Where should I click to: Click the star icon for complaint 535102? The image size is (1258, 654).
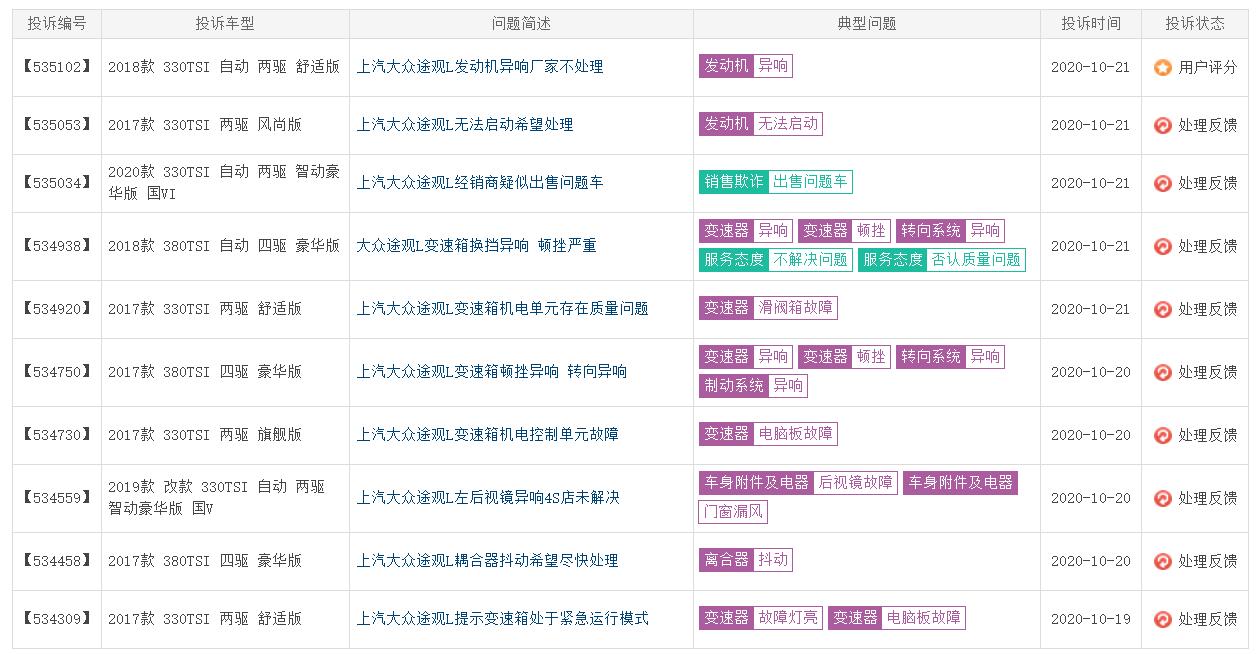coord(1162,67)
